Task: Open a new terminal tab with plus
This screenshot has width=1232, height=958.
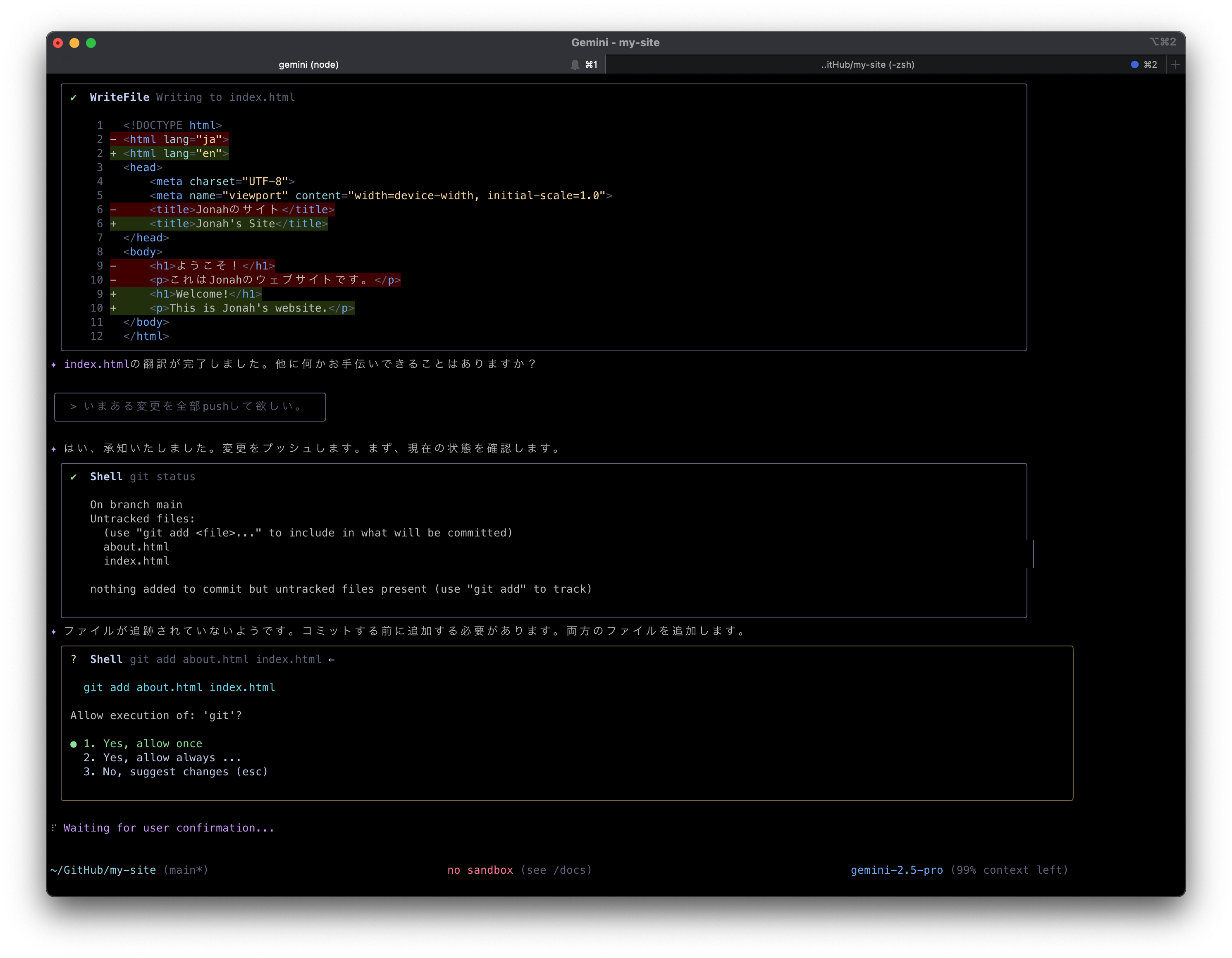Action: coord(1176,65)
